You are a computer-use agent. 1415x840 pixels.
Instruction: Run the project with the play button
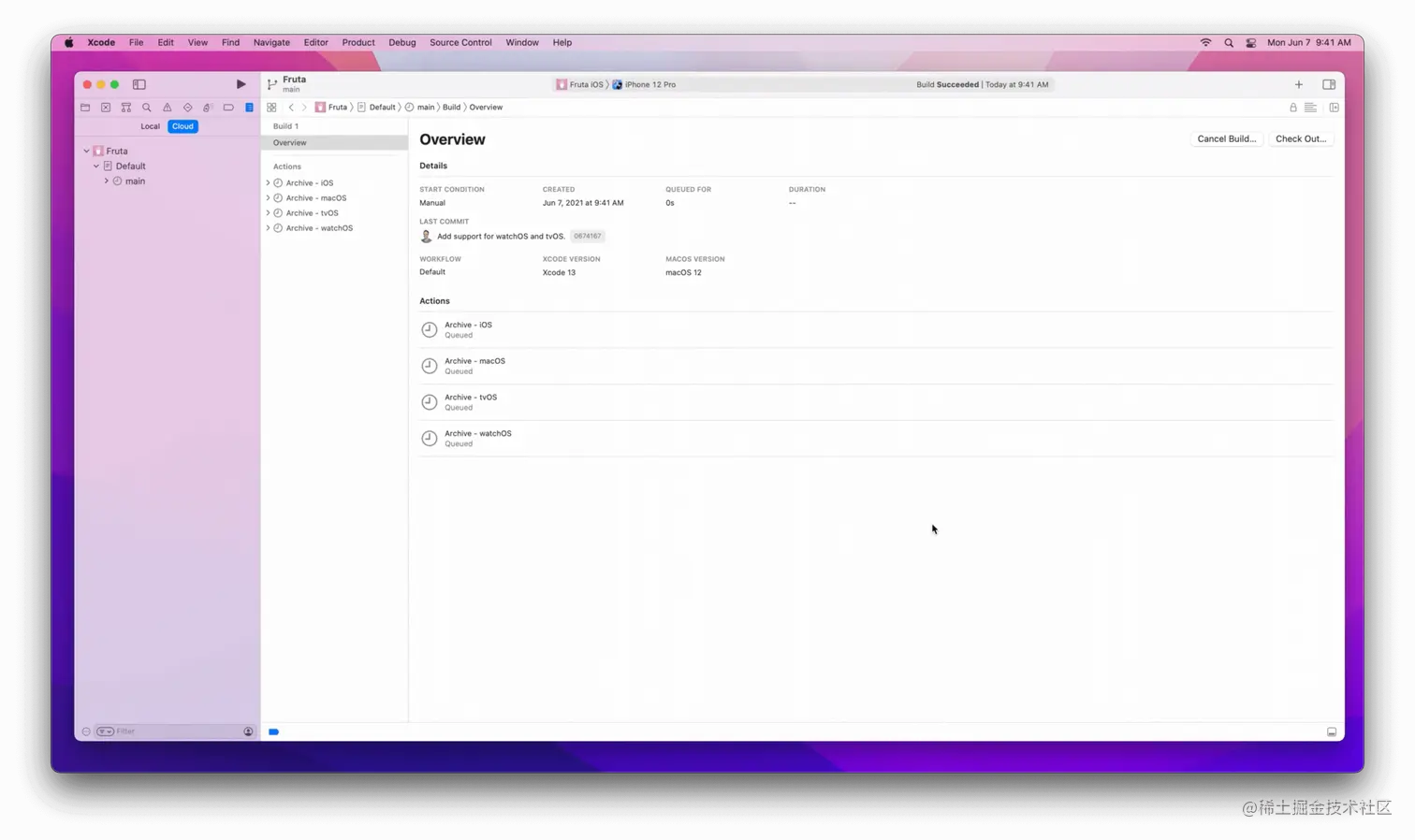(241, 84)
